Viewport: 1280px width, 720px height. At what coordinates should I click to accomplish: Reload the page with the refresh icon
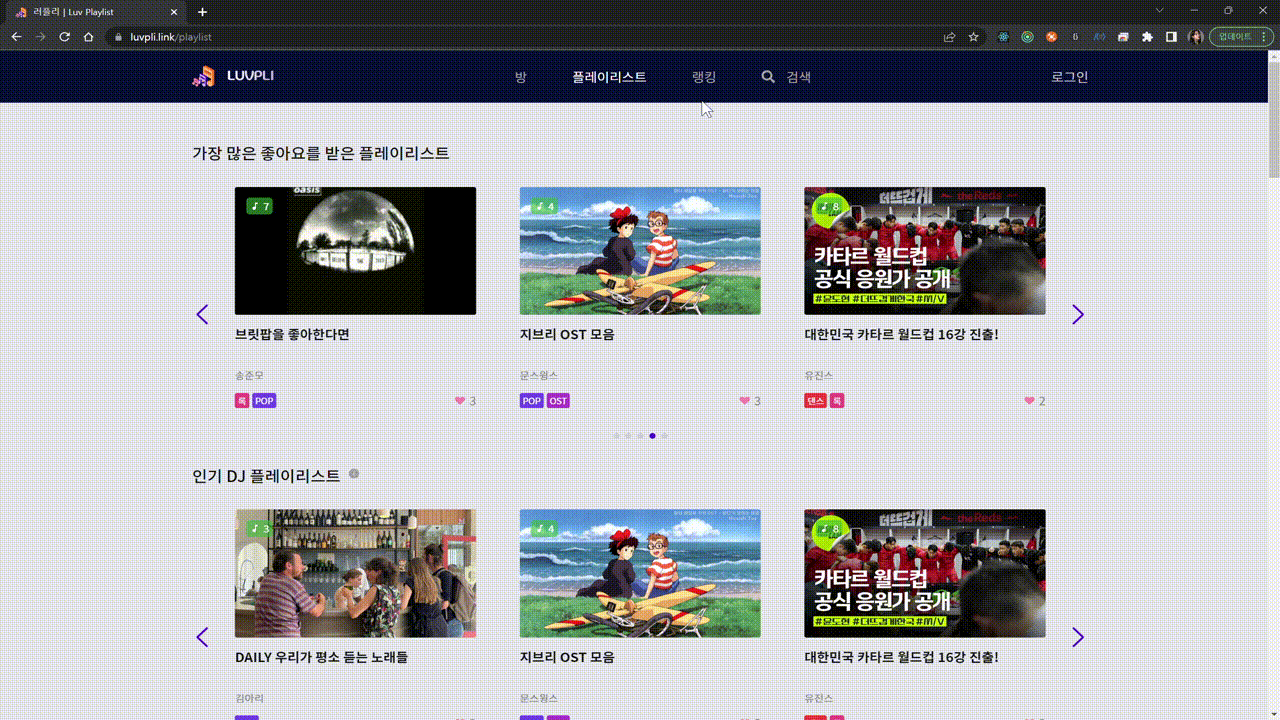64,37
